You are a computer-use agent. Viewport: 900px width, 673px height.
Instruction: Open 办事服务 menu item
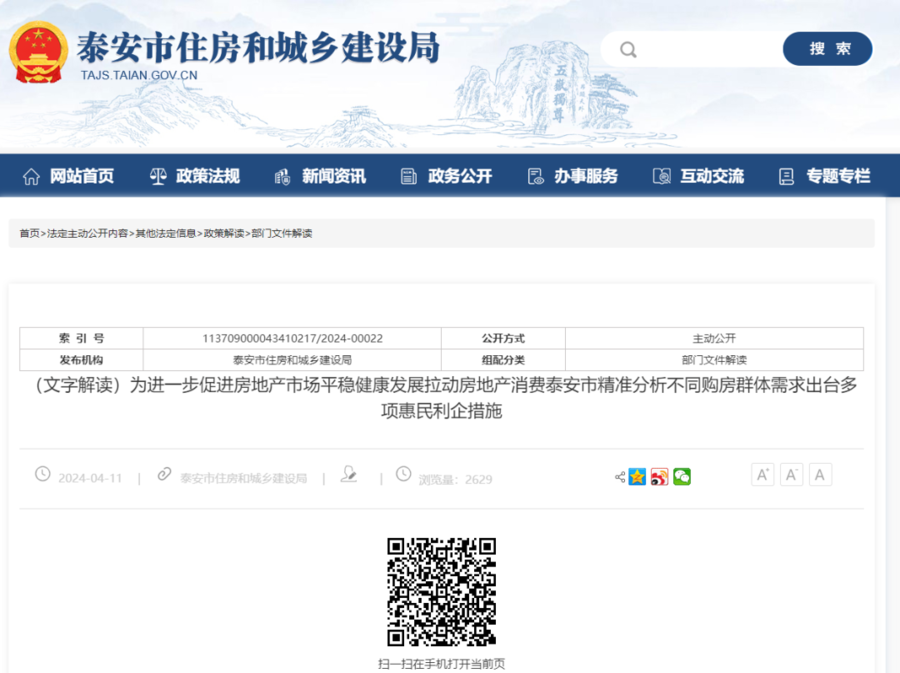point(586,176)
